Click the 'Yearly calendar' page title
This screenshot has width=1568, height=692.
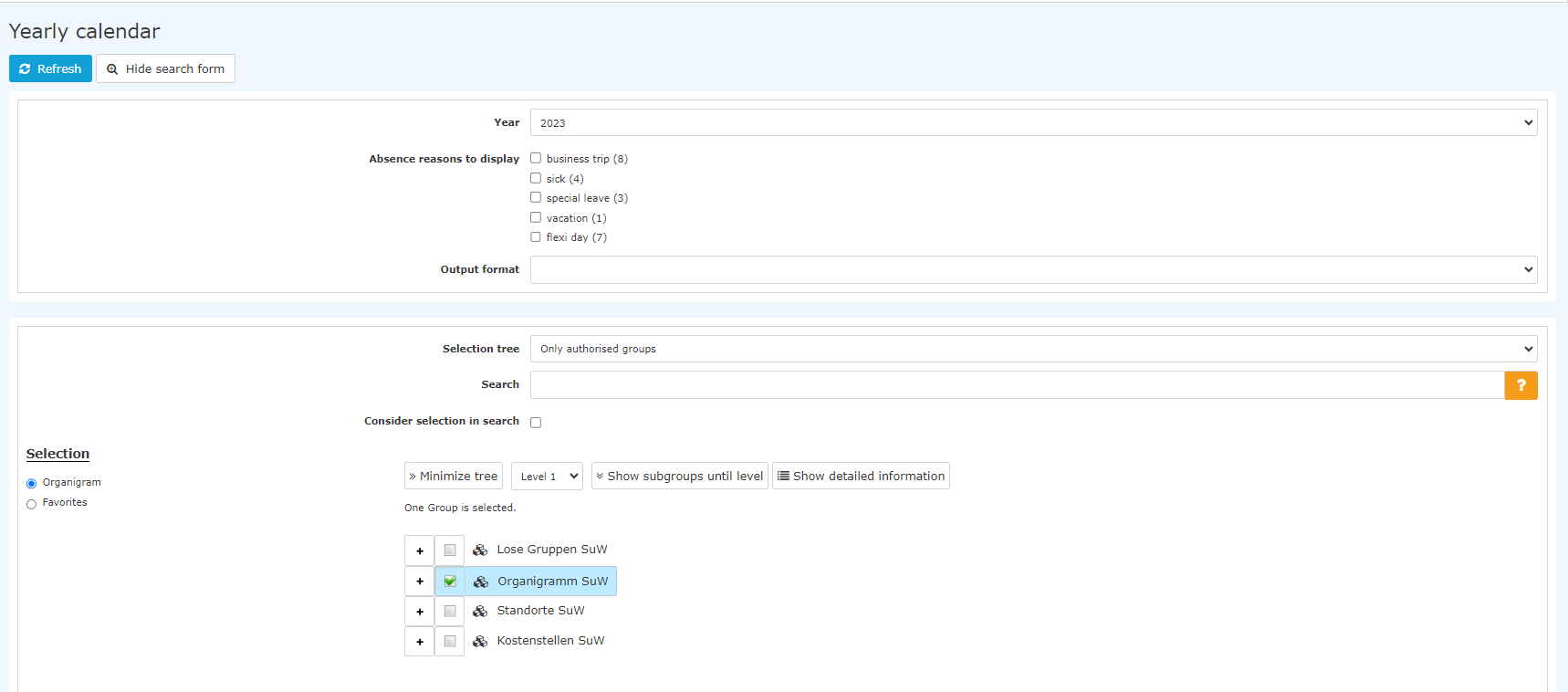pos(85,31)
